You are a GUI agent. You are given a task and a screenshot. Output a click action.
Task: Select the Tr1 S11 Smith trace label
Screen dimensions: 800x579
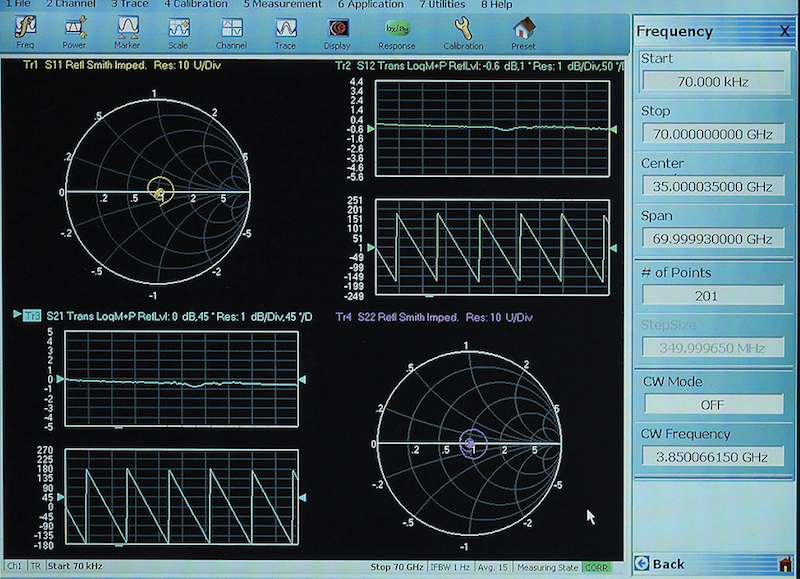click(122, 65)
